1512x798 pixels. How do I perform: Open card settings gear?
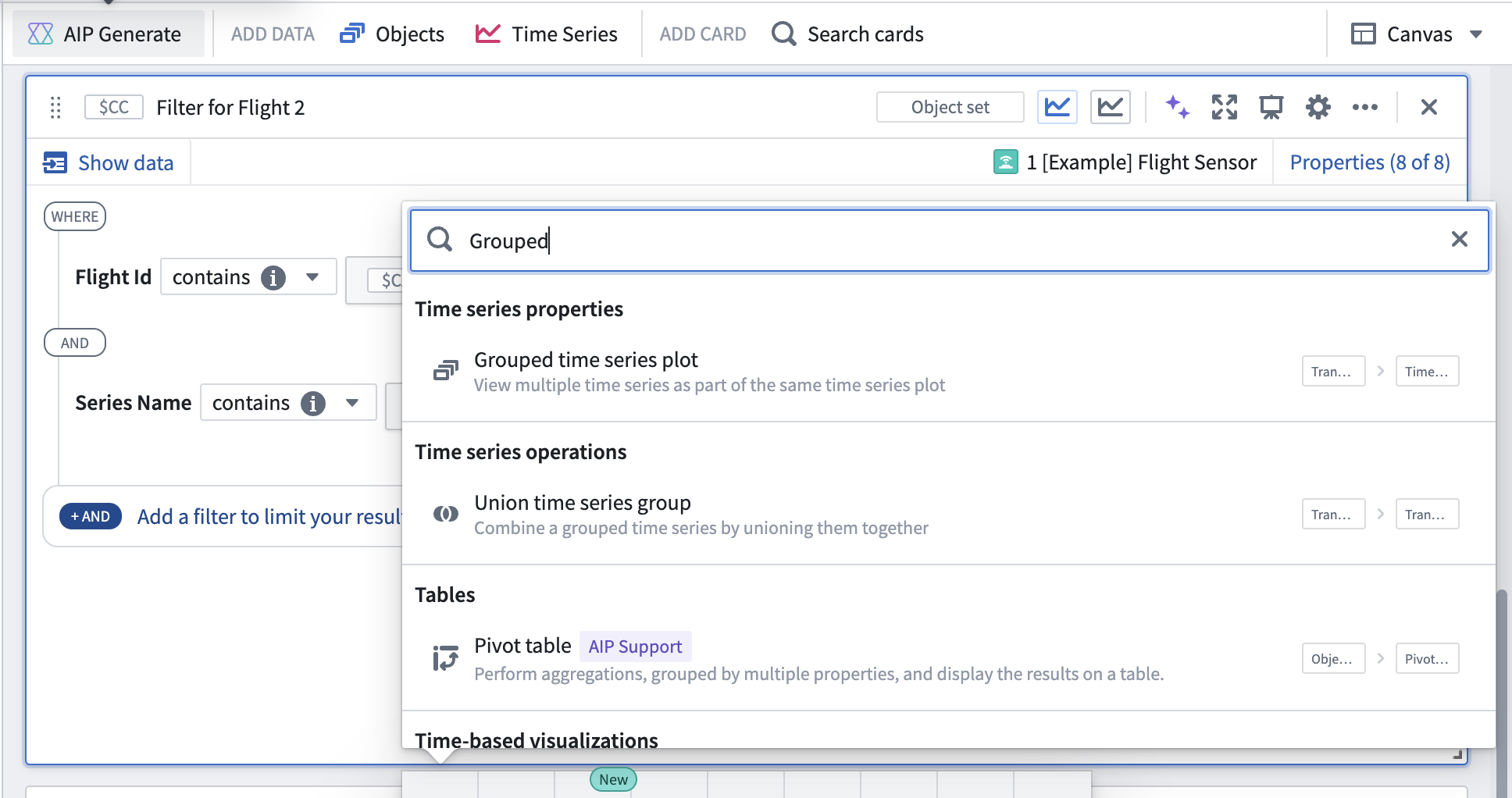1318,107
